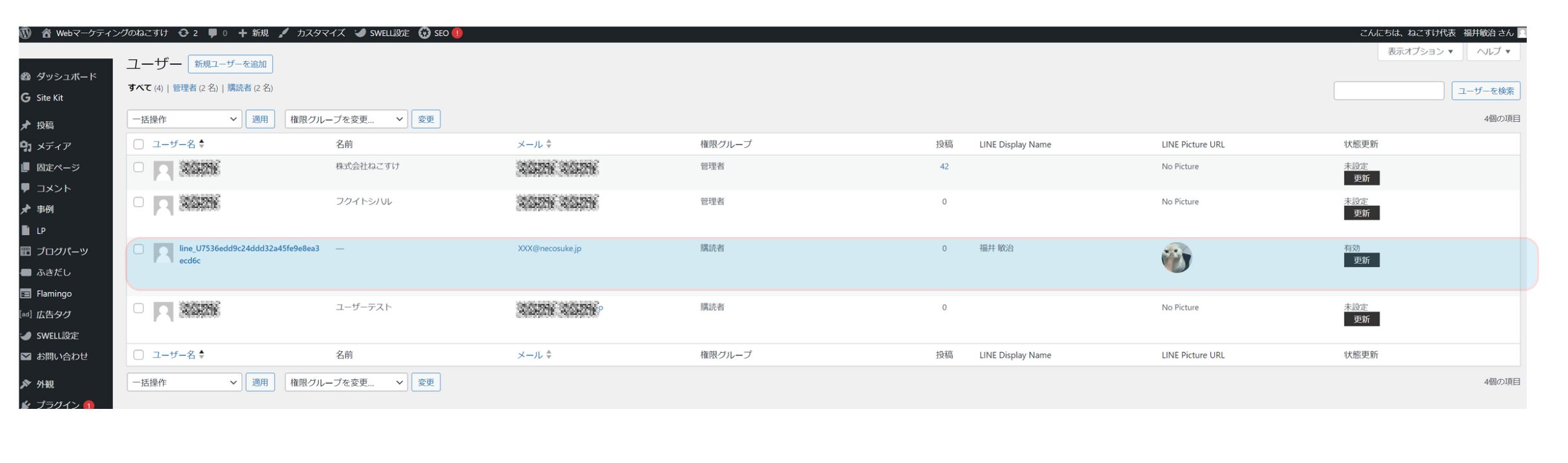
Task: Open comments bubble icon in admin bar
Action: [213, 33]
